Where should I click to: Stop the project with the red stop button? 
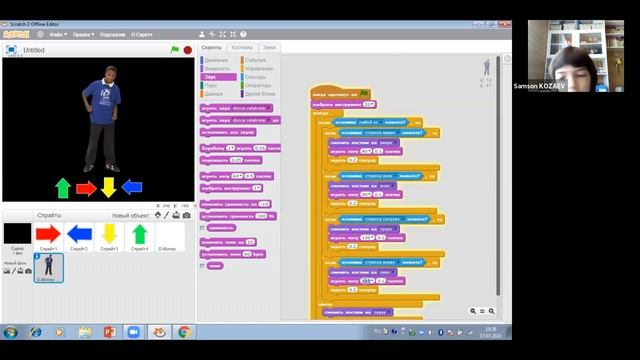(x=188, y=50)
